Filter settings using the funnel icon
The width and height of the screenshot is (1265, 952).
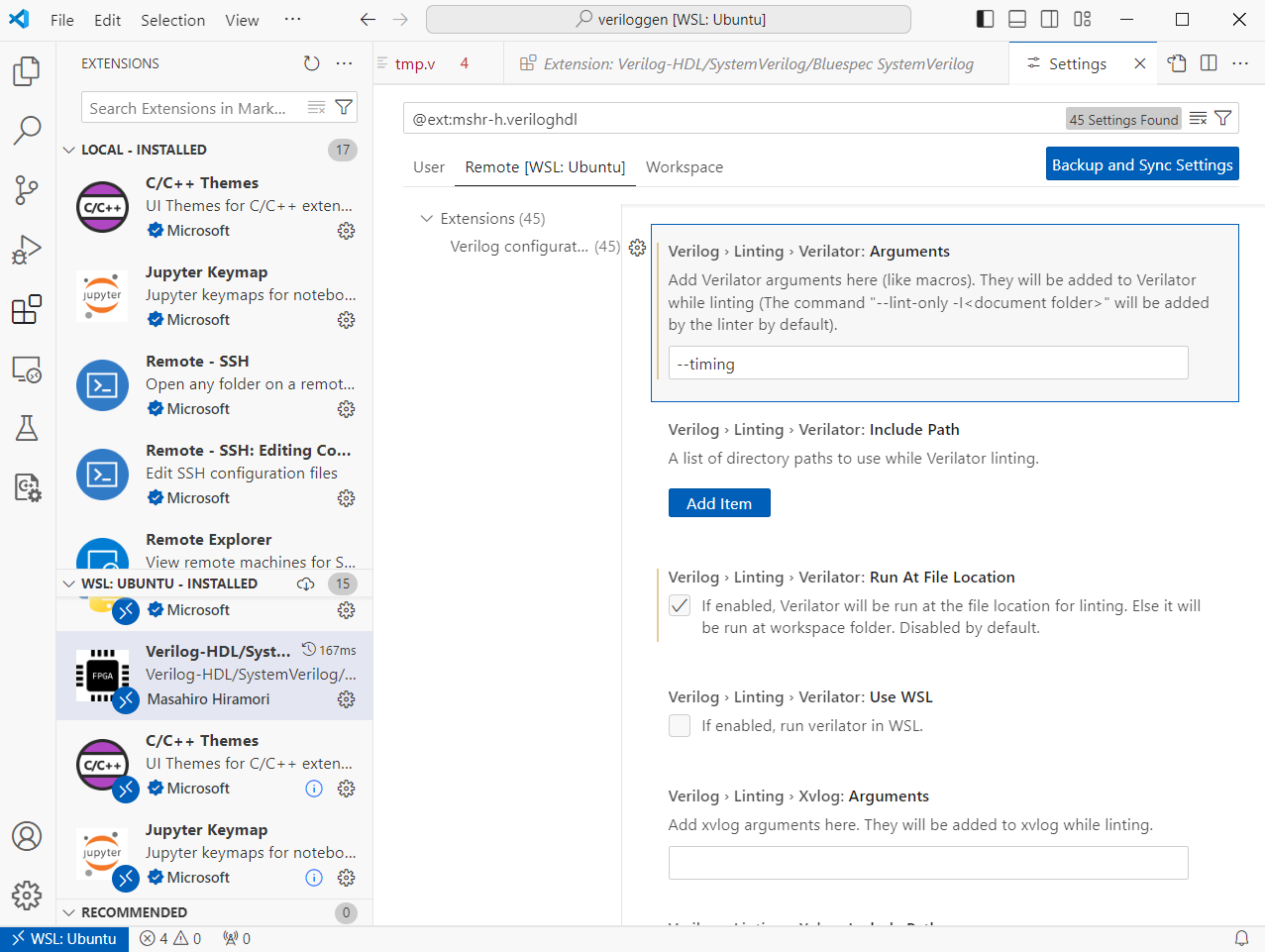tap(1223, 119)
